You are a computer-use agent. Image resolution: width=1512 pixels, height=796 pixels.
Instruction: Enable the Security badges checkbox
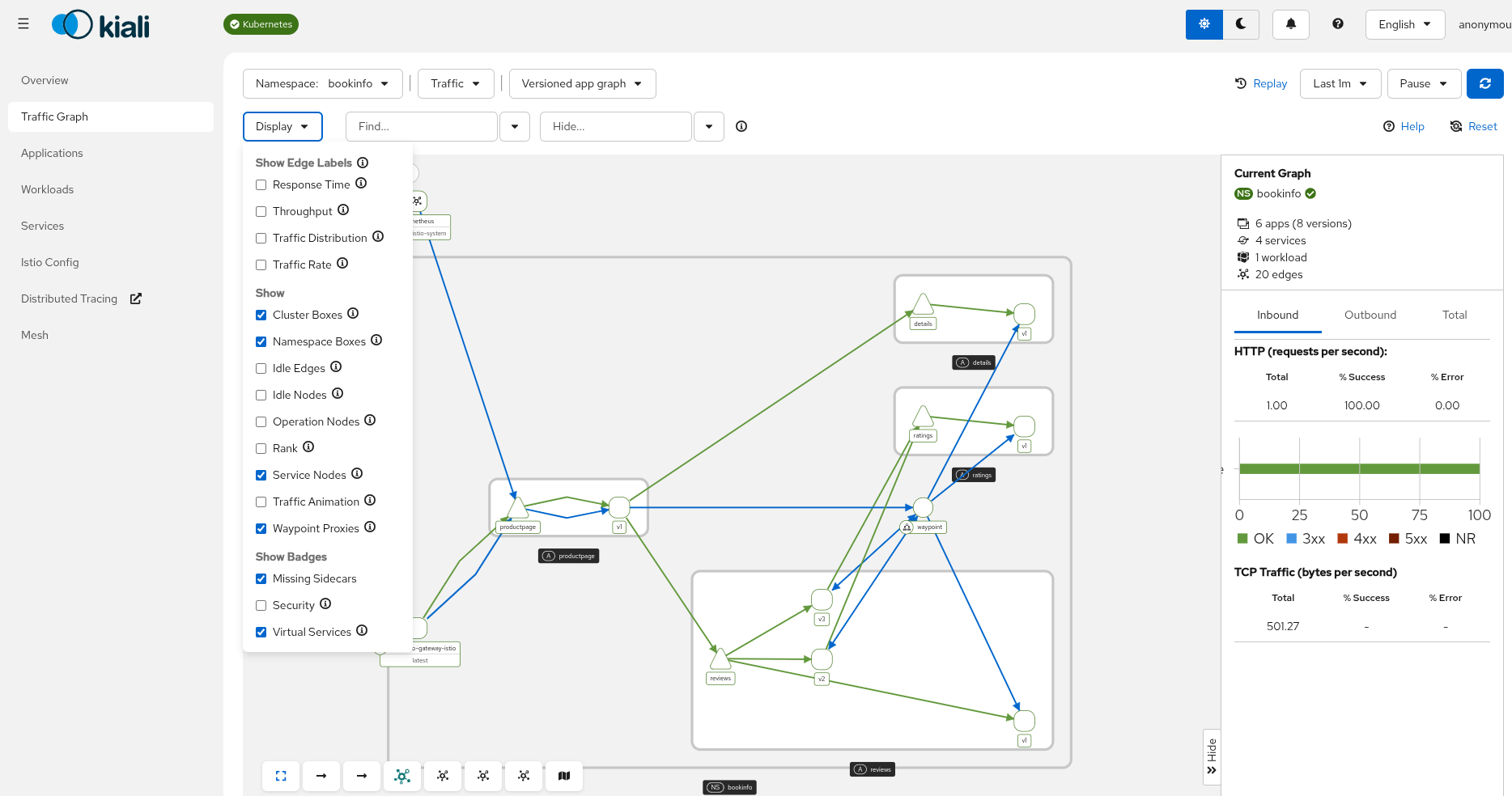click(261, 606)
